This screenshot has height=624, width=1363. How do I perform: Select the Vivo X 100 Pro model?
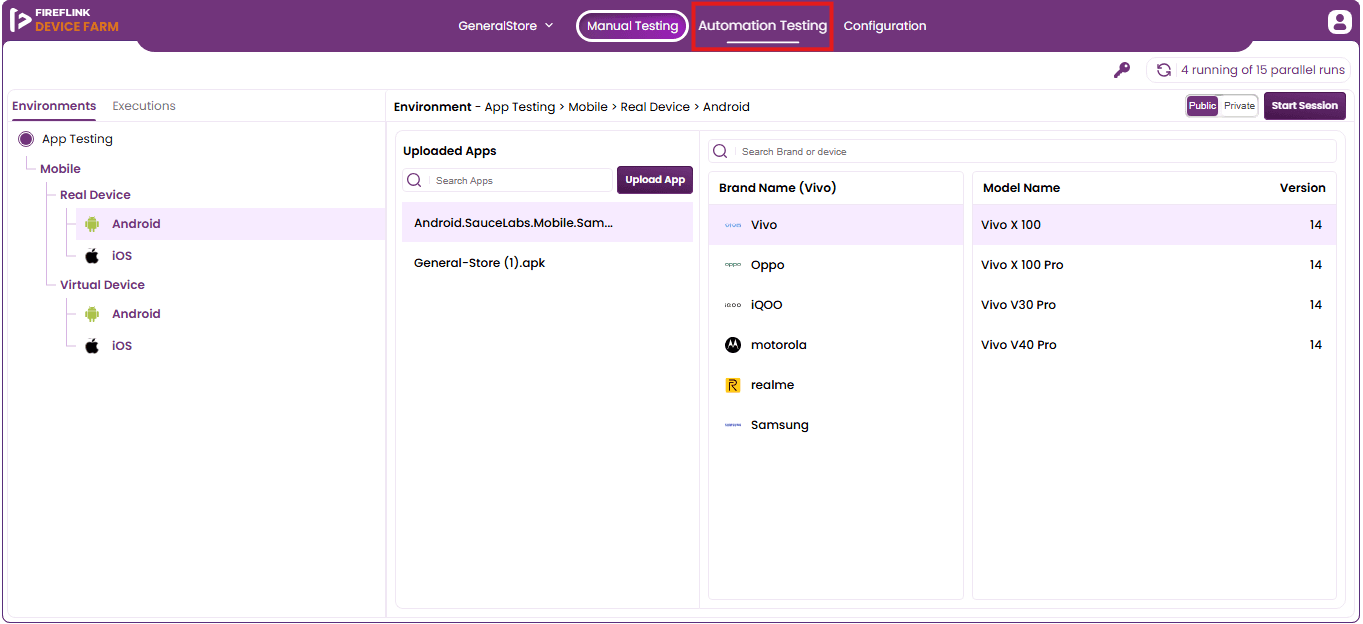coord(1154,265)
